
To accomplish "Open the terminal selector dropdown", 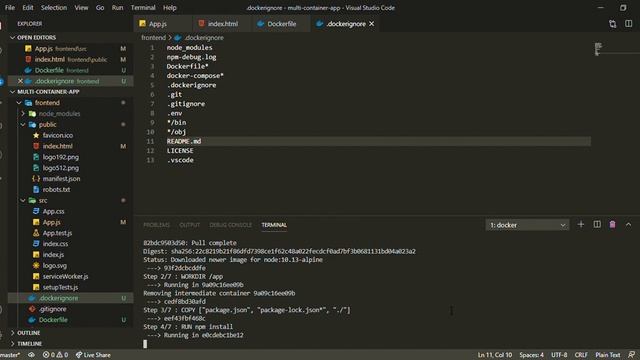I will pos(527,225).
